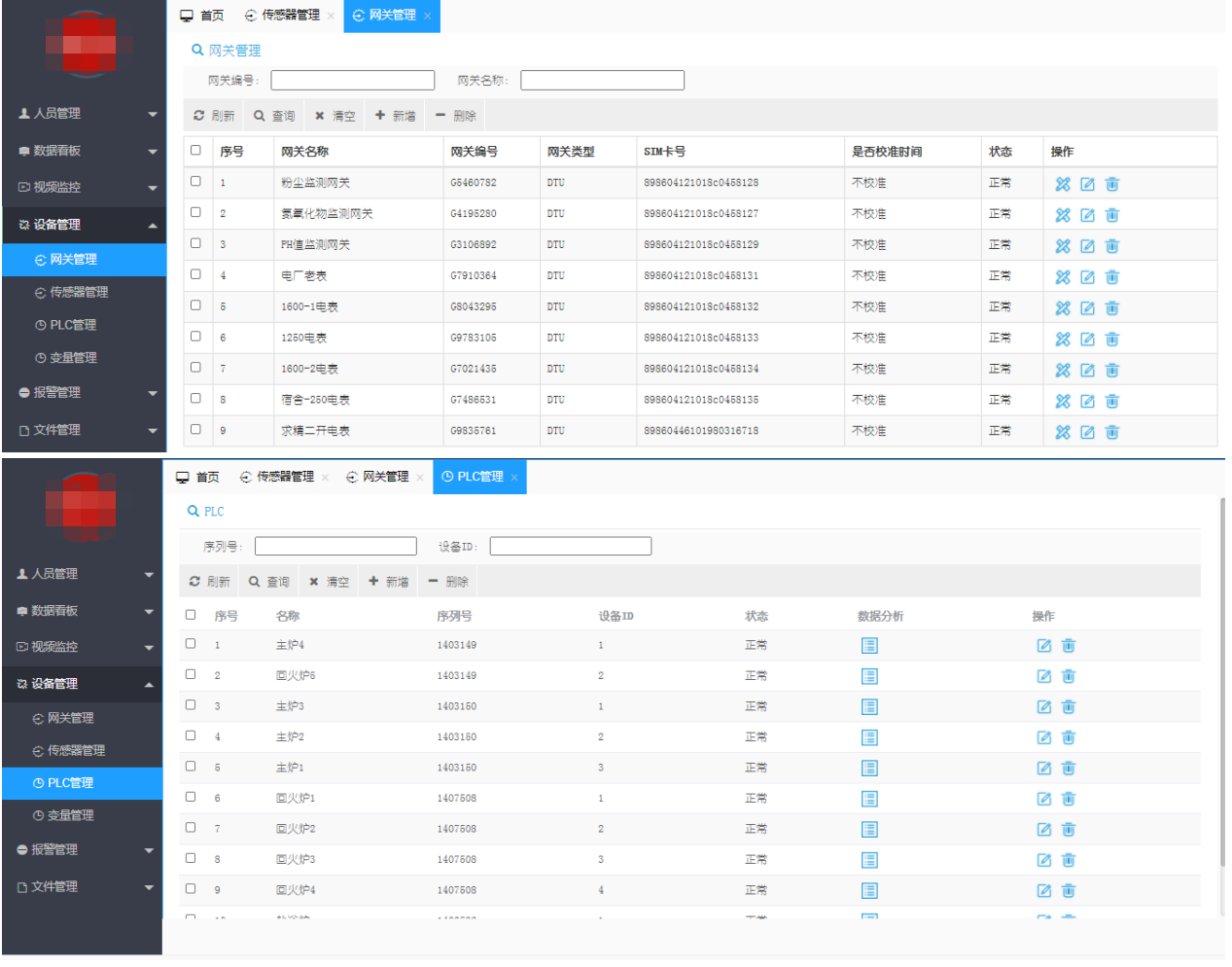Click 查询 button under the 网关编号 field
This screenshot has height=967, width=1232.
(273, 116)
